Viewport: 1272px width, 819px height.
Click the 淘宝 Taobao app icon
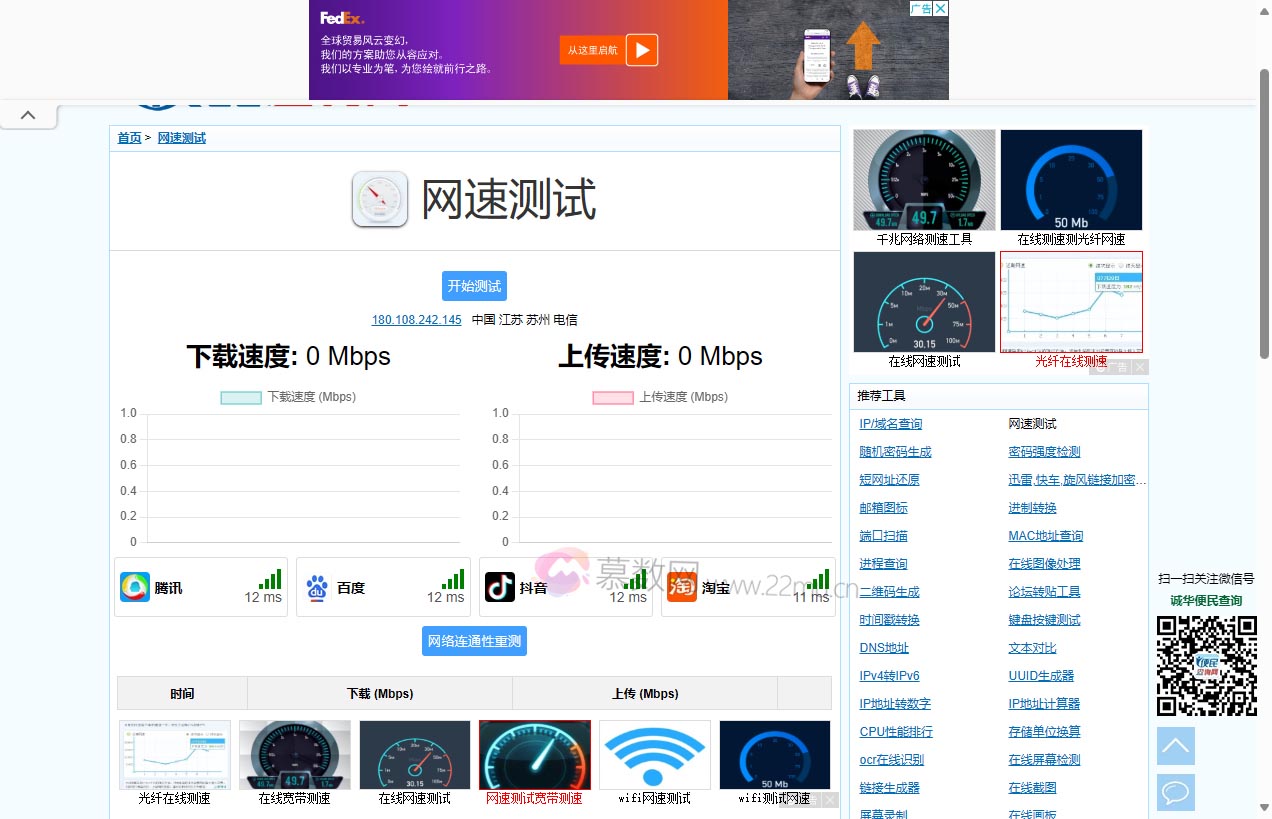pyautogui.click(x=682, y=589)
